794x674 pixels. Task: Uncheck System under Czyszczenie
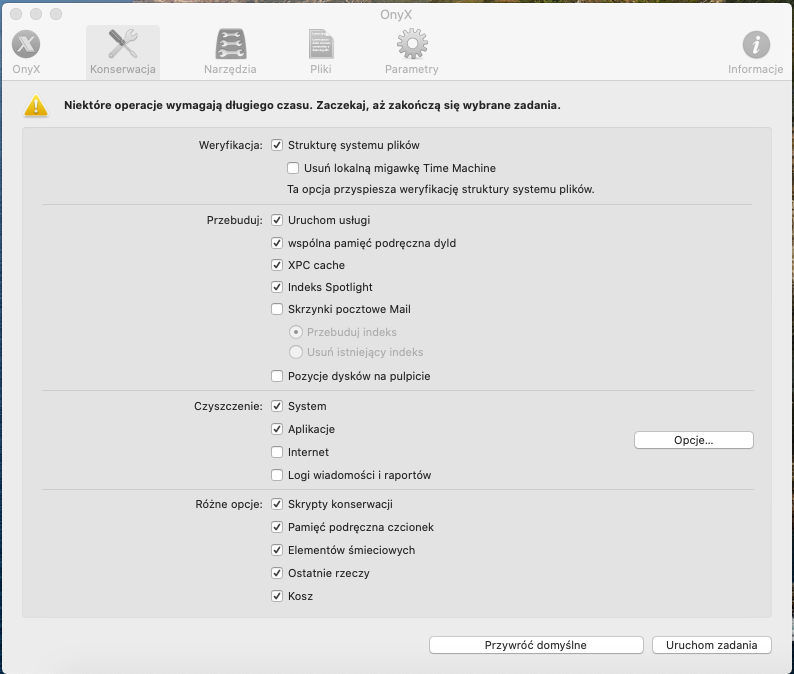click(x=277, y=406)
